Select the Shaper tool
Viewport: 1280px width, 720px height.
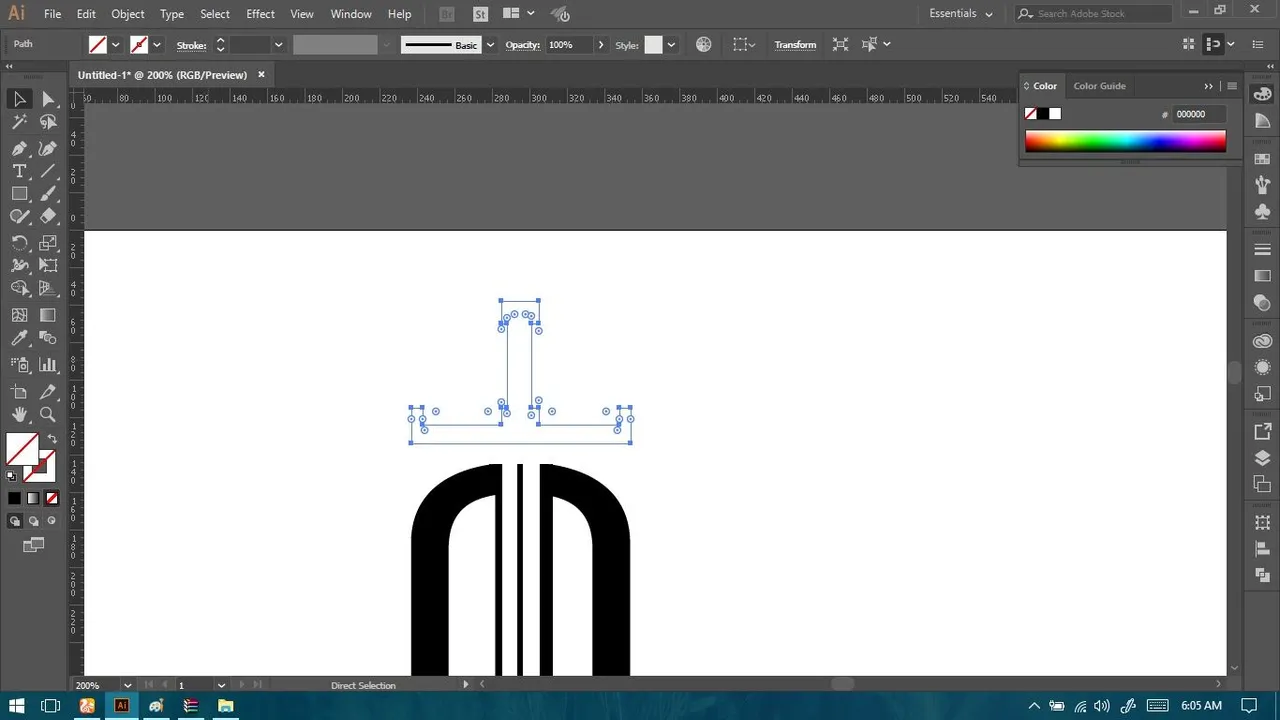tap(19, 216)
